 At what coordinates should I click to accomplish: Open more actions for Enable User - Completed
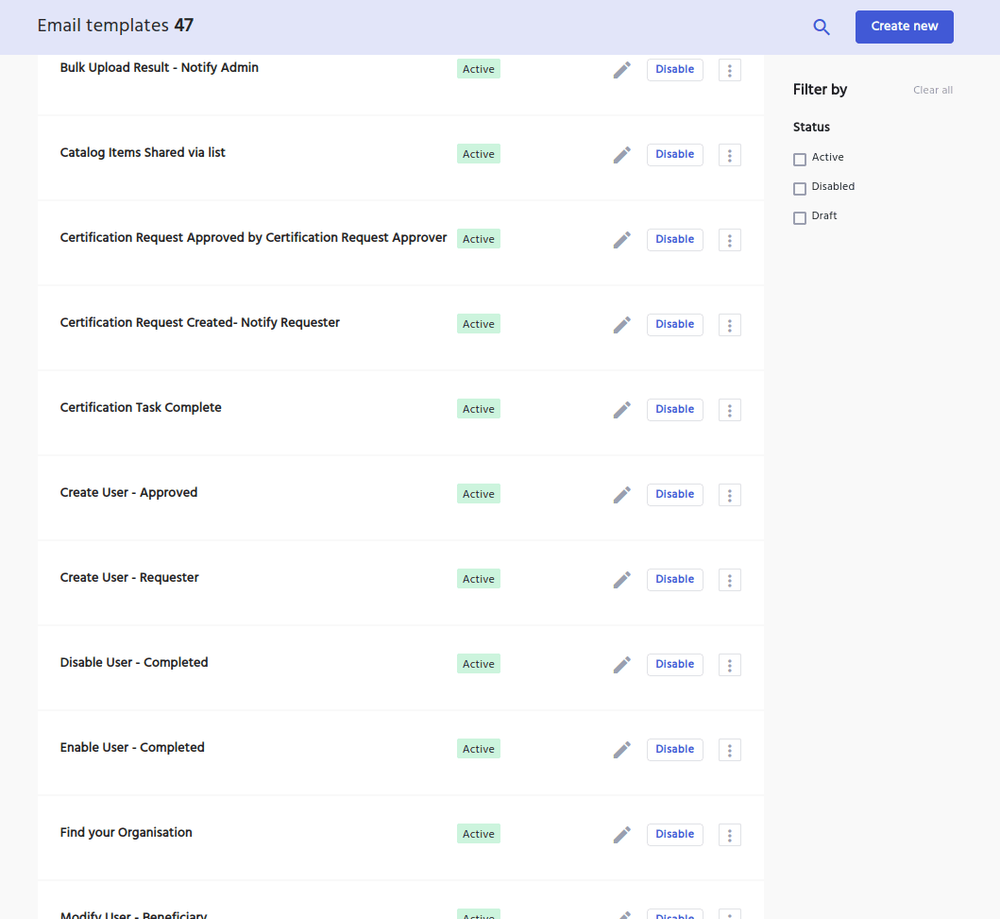pyautogui.click(x=729, y=749)
